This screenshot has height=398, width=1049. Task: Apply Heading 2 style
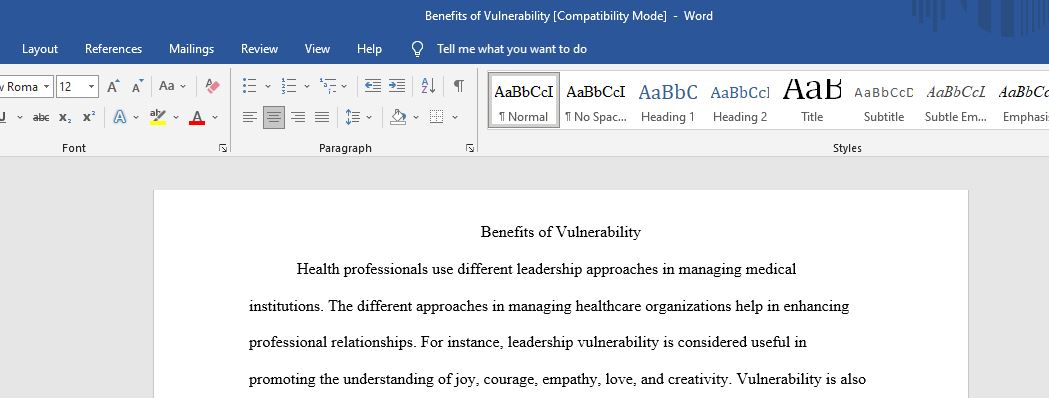coord(740,100)
